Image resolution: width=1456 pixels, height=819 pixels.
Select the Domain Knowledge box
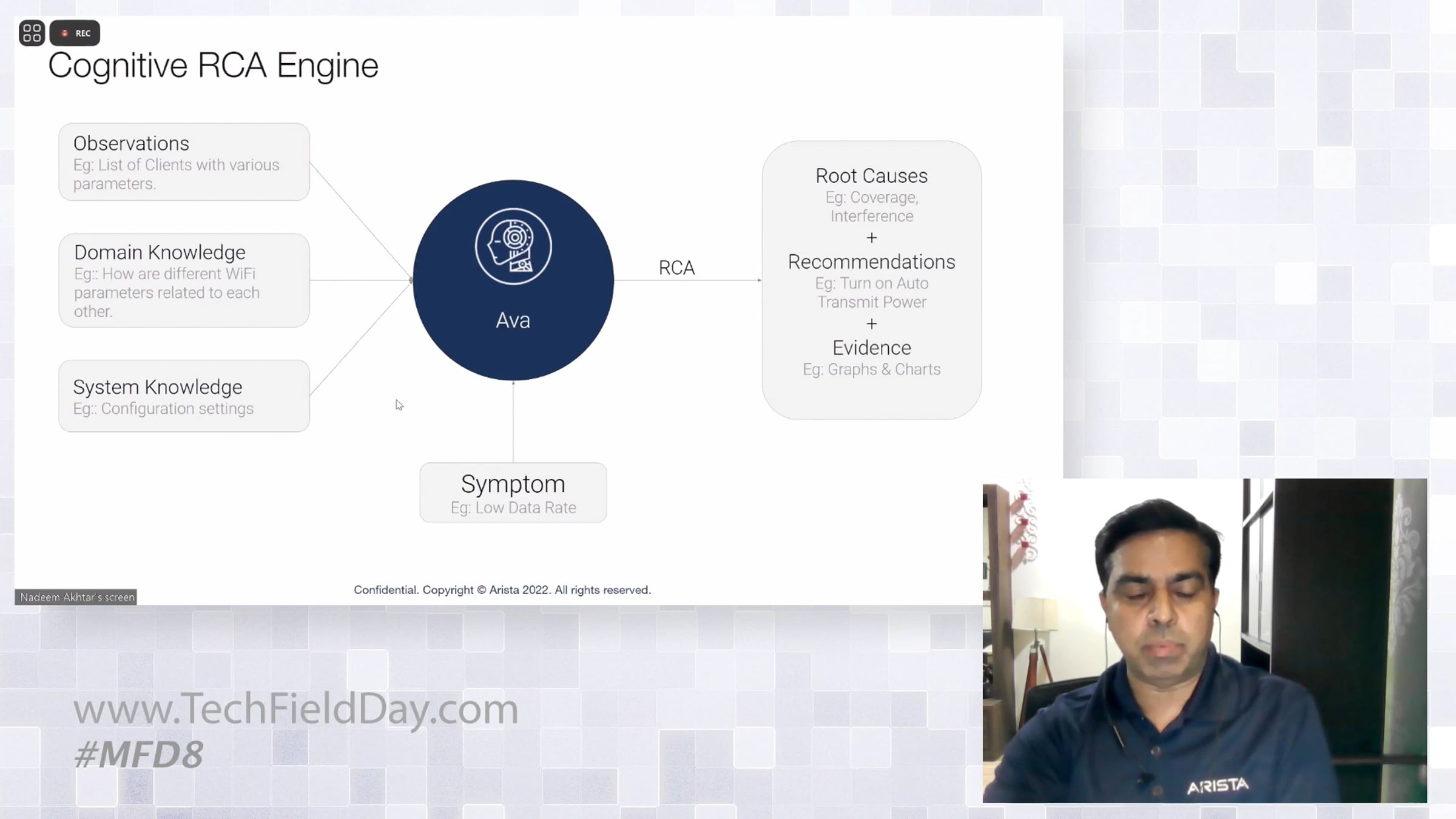[184, 280]
